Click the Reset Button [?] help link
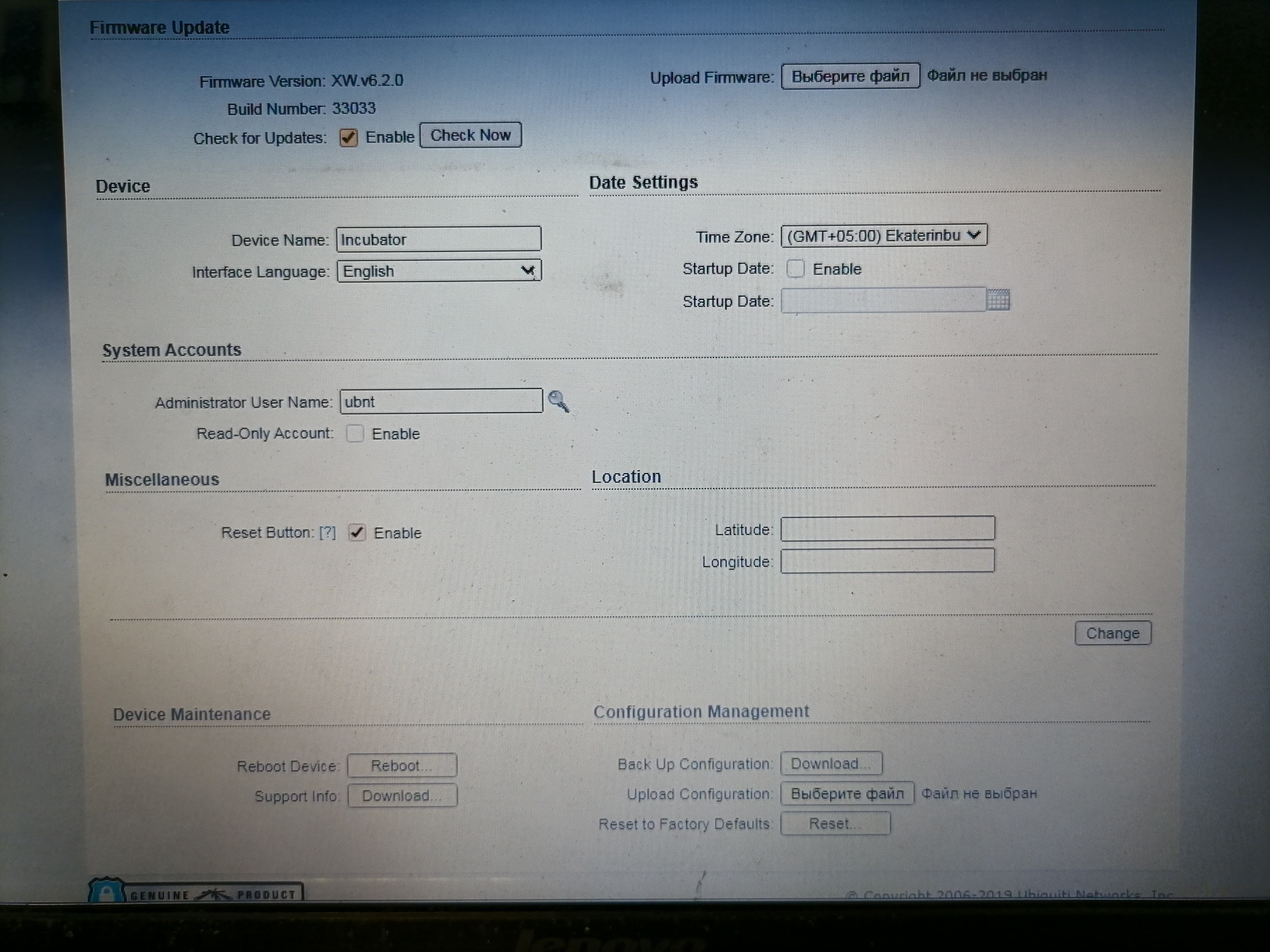 (x=327, y=532)
